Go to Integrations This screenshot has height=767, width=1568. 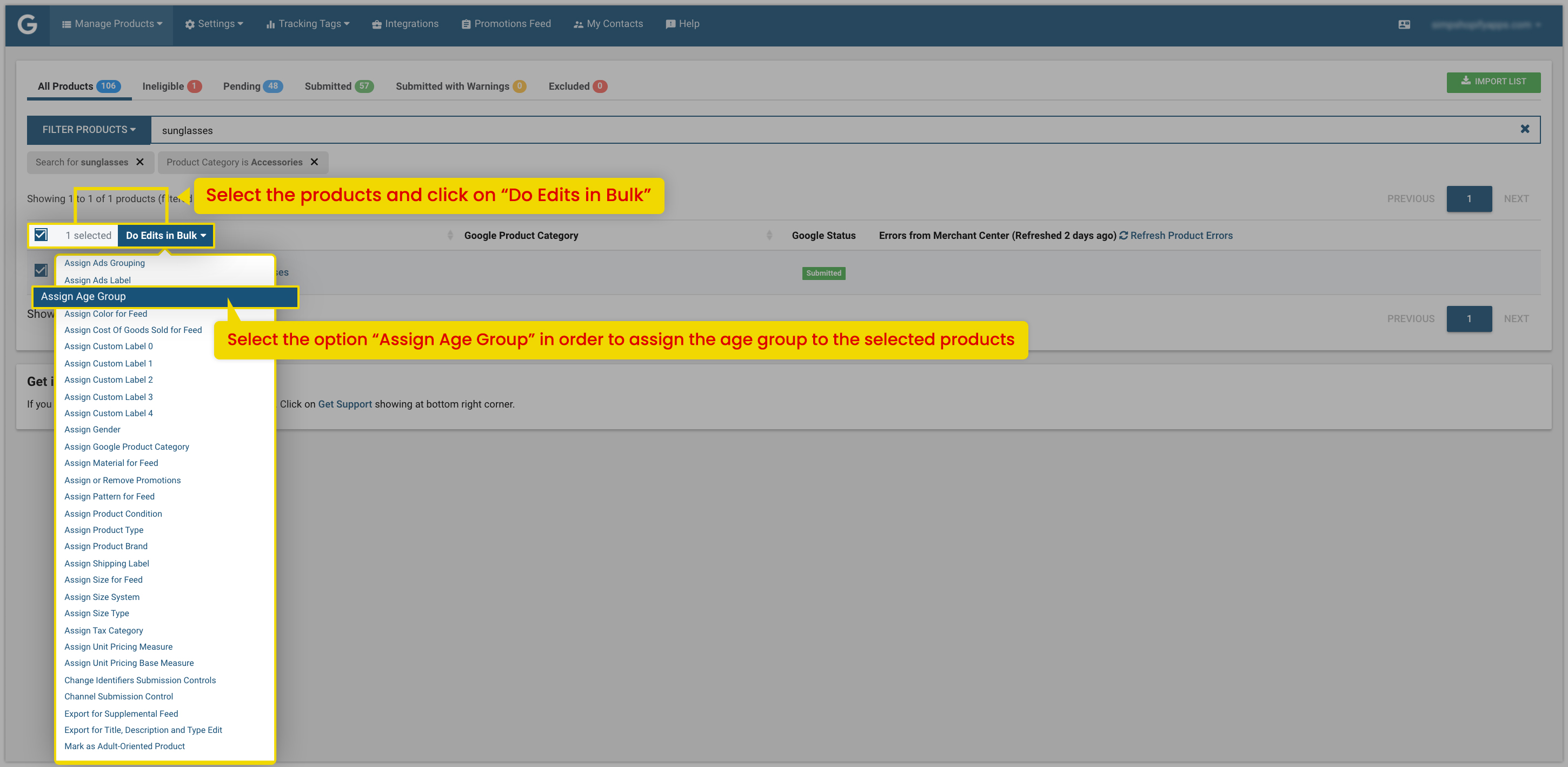(x=405, y=24)
